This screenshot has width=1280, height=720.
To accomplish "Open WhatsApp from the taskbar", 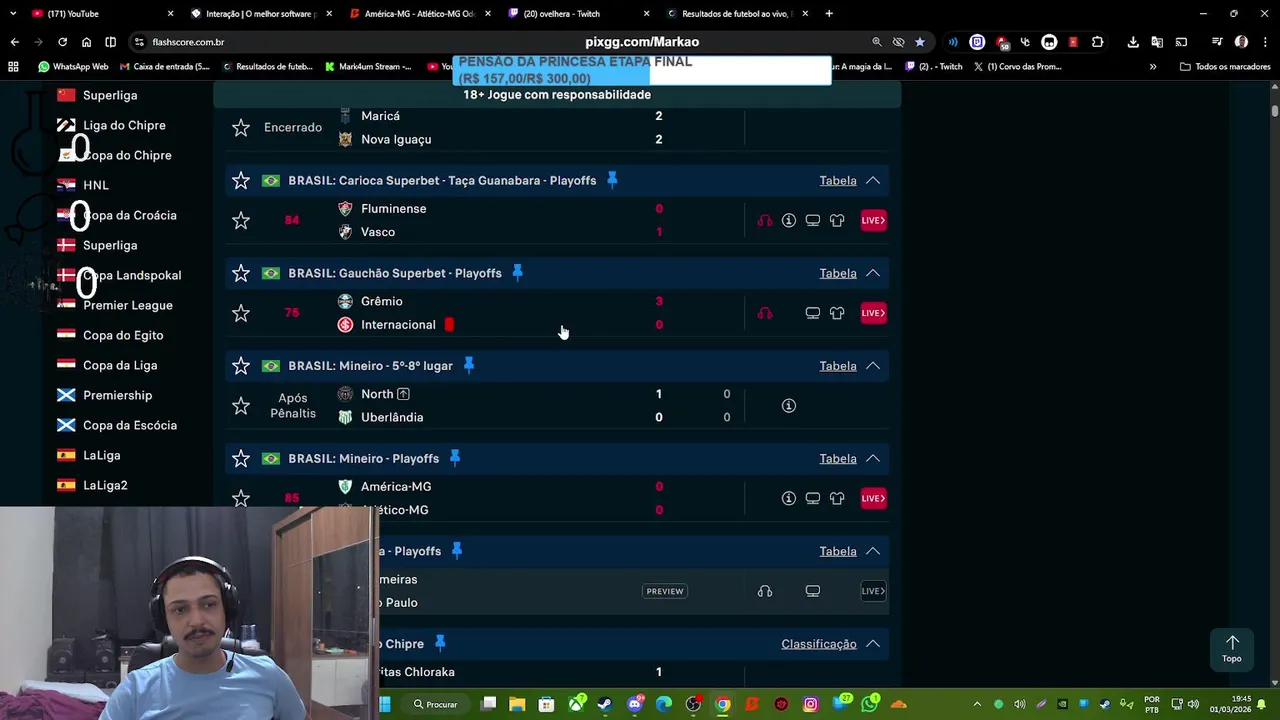I will pos(870,705).
